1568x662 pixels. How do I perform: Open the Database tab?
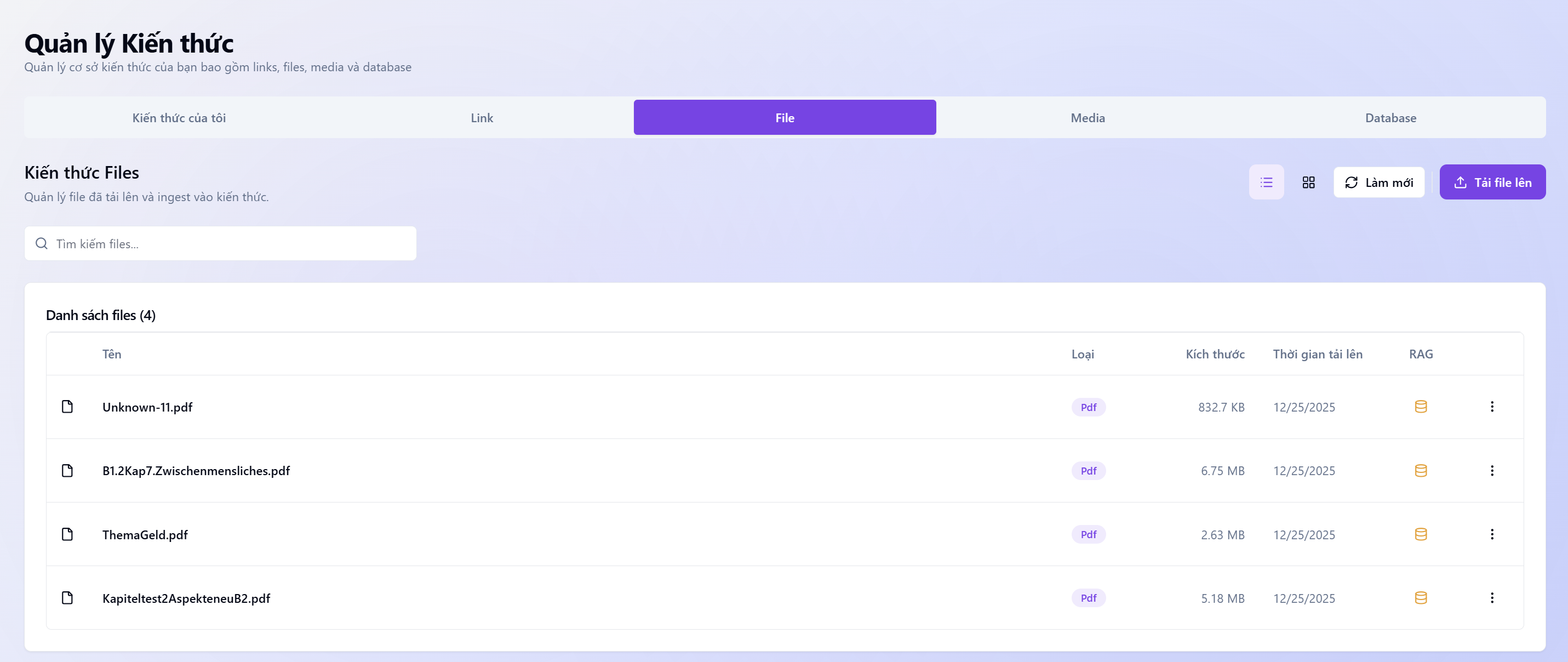point(1390,117)
